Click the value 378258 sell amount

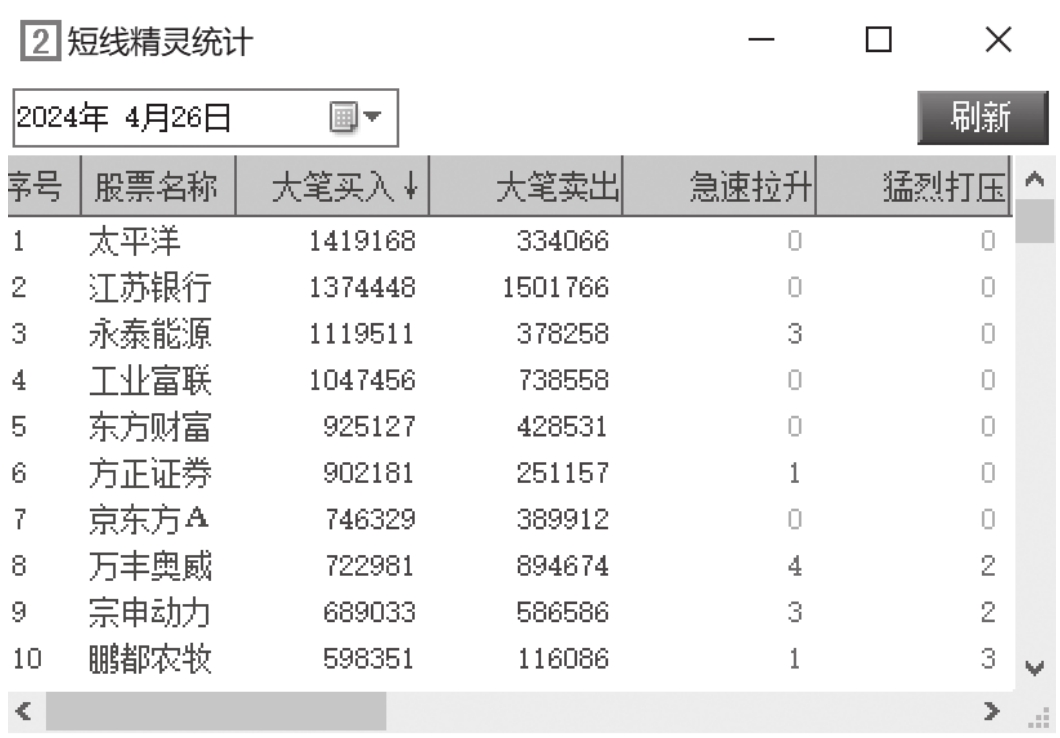[563, 334]
